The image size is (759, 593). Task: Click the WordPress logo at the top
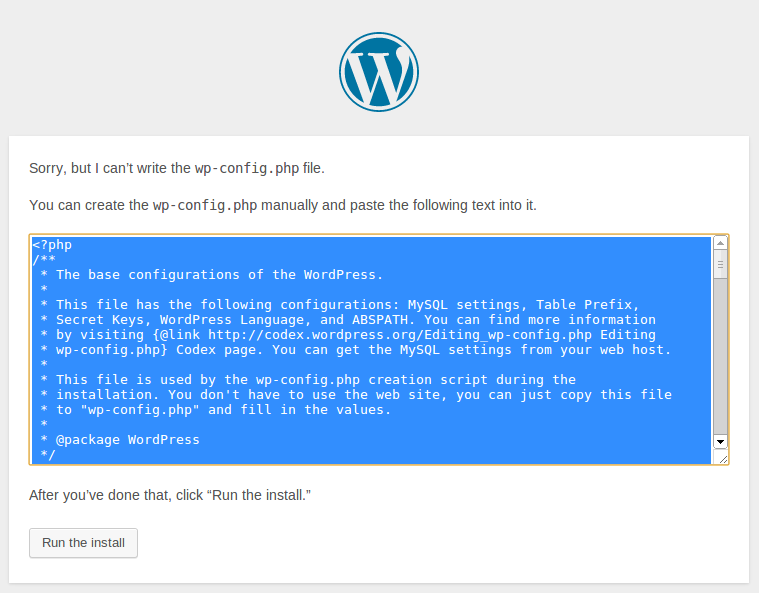pos(379,72)
